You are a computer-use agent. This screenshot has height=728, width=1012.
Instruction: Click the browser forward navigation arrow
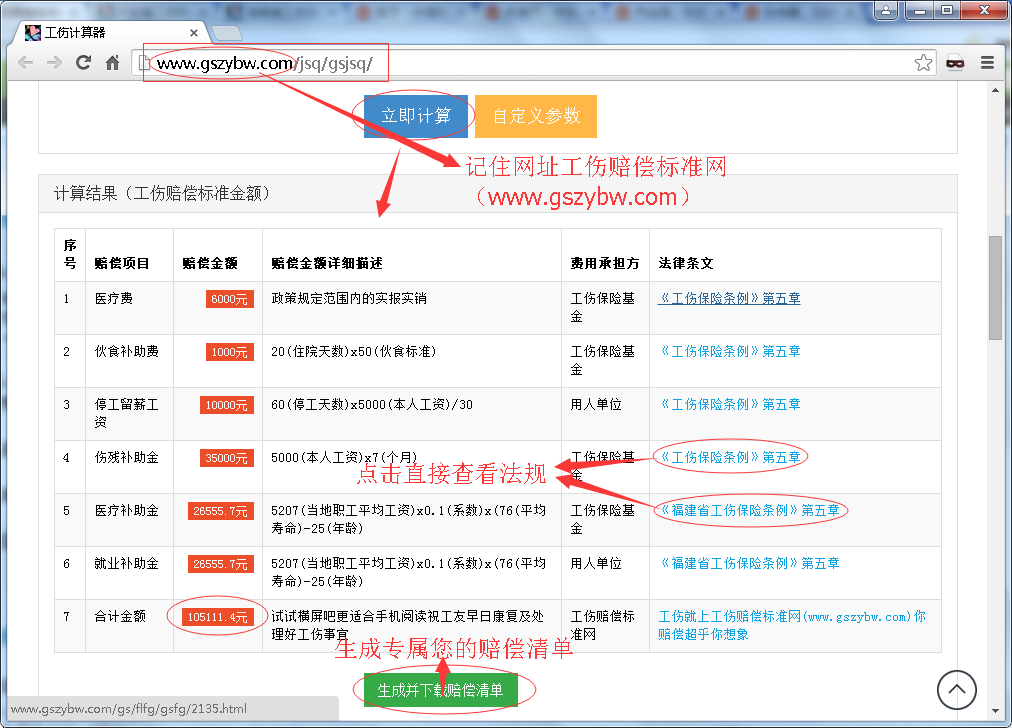pyautogui.click(x=54, y=62)
